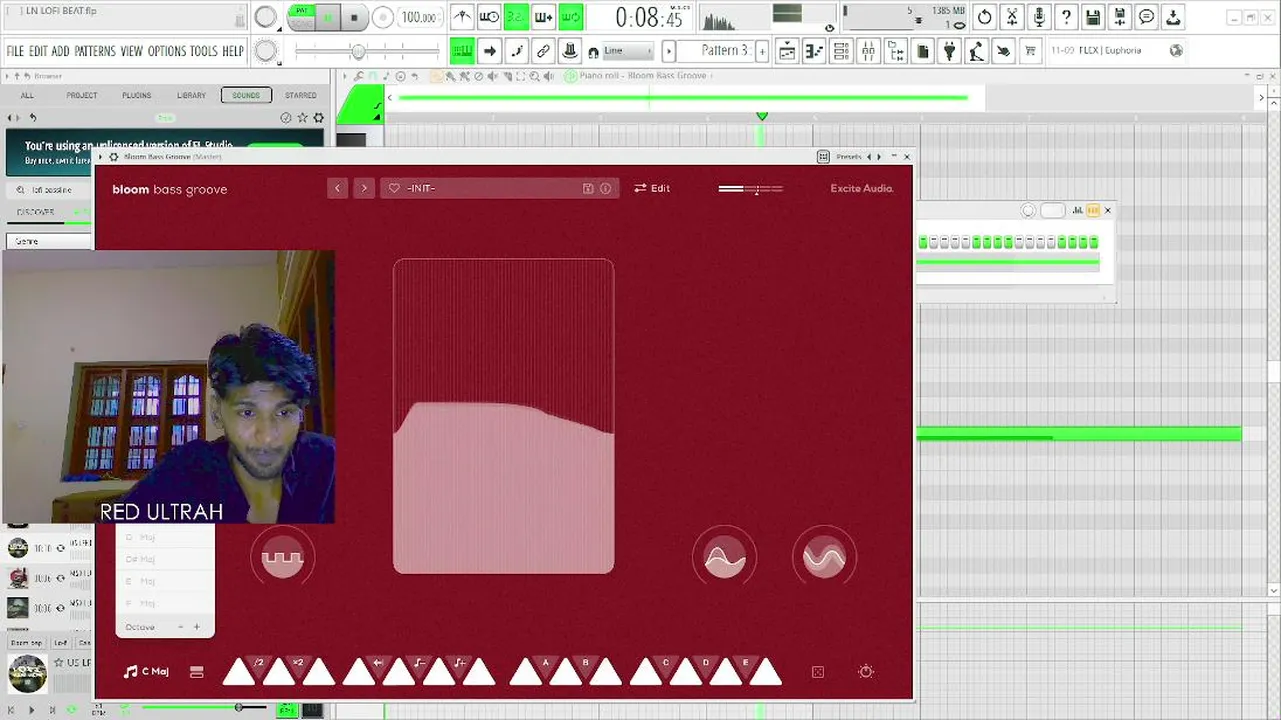Open the Pattern 3 selector dropdown
Screen dimensions: 1281x720
pos(716,51)
